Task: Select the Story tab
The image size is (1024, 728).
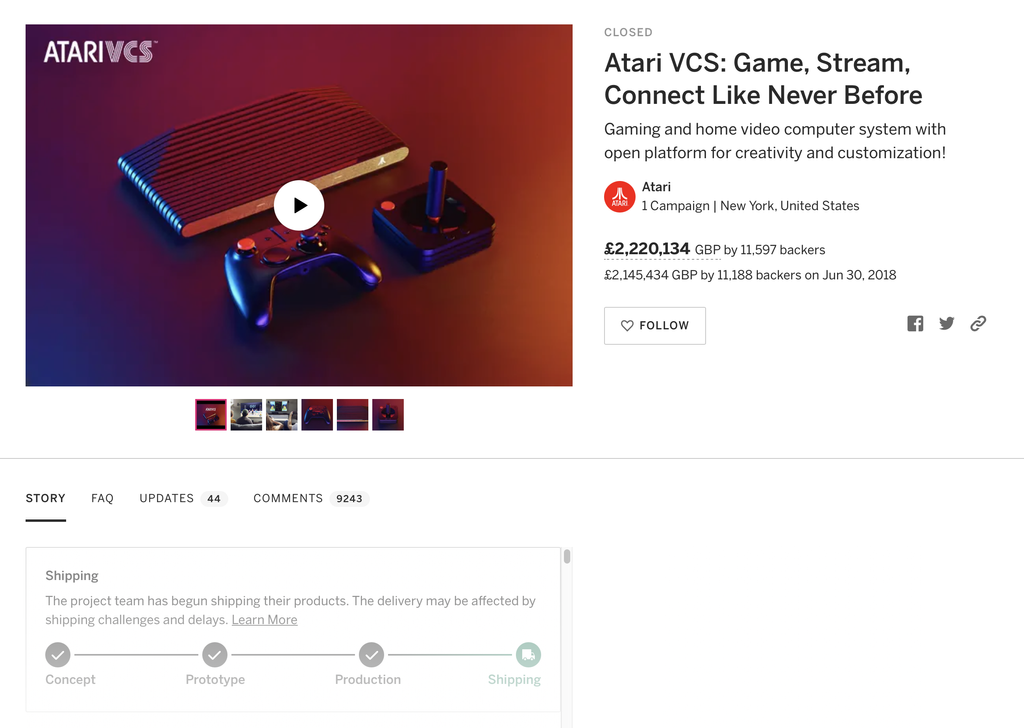Action: tap(46, 498)
